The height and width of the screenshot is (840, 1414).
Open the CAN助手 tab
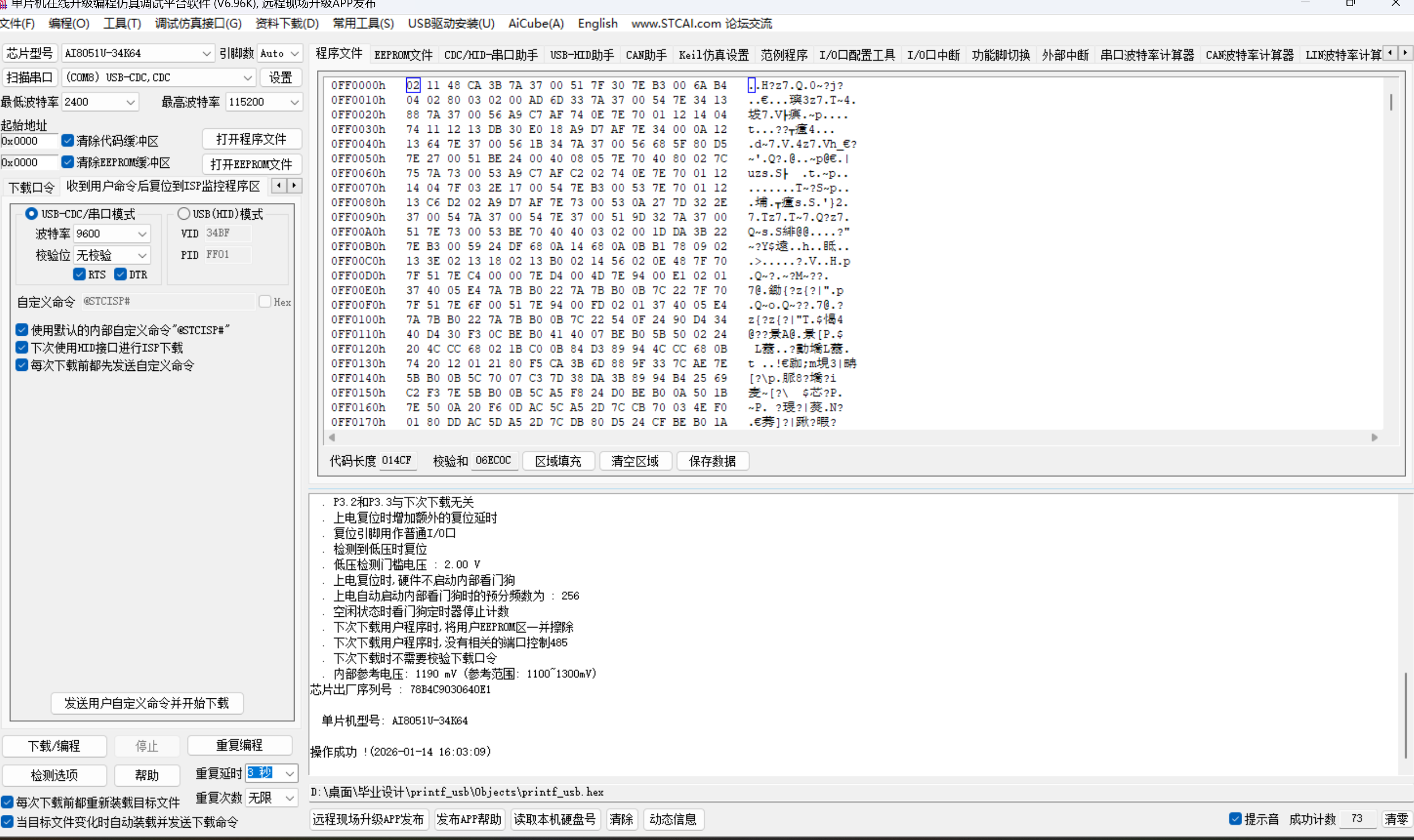pyautogui.click(x=646, y=54)
